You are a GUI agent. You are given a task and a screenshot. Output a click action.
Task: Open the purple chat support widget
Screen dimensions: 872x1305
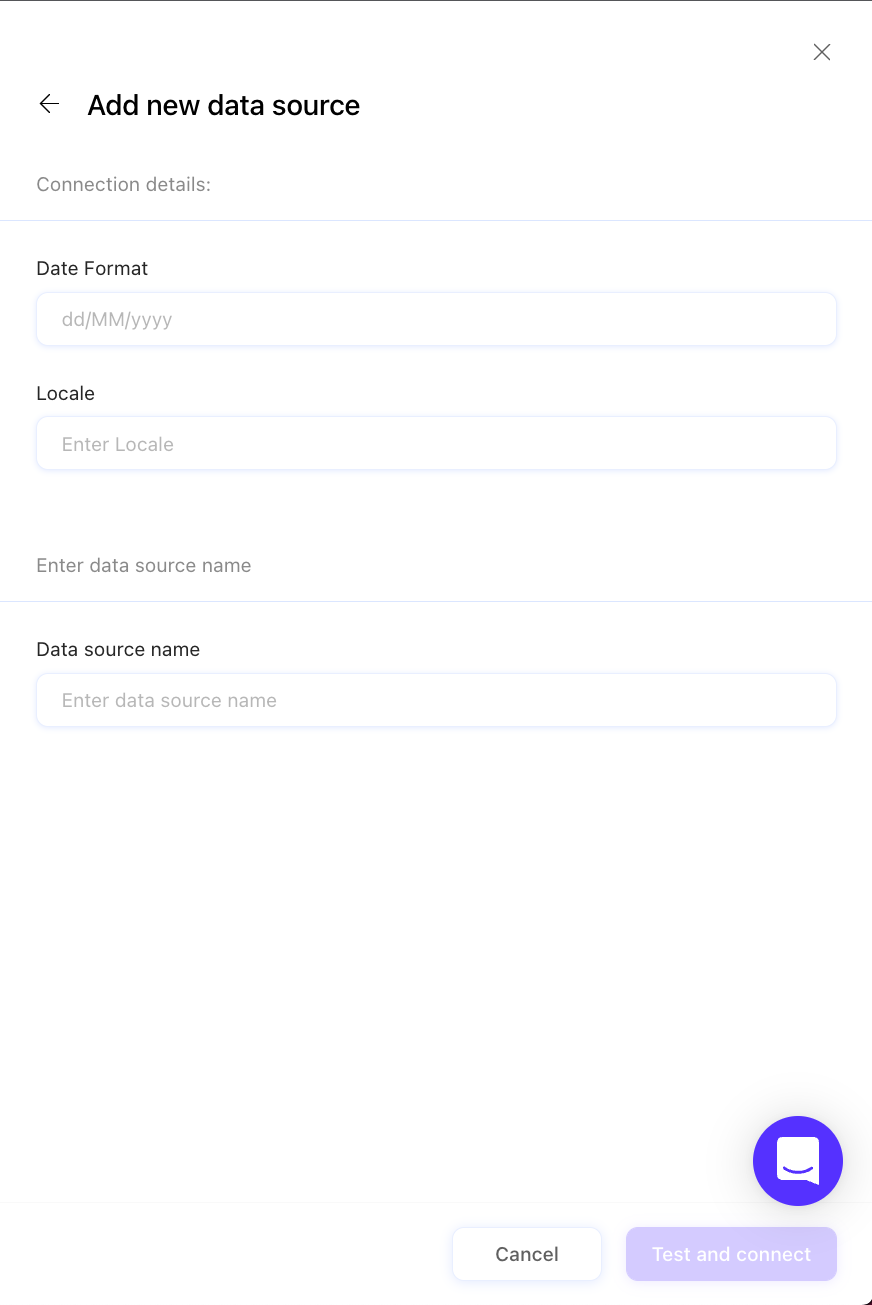point(797,1161)
